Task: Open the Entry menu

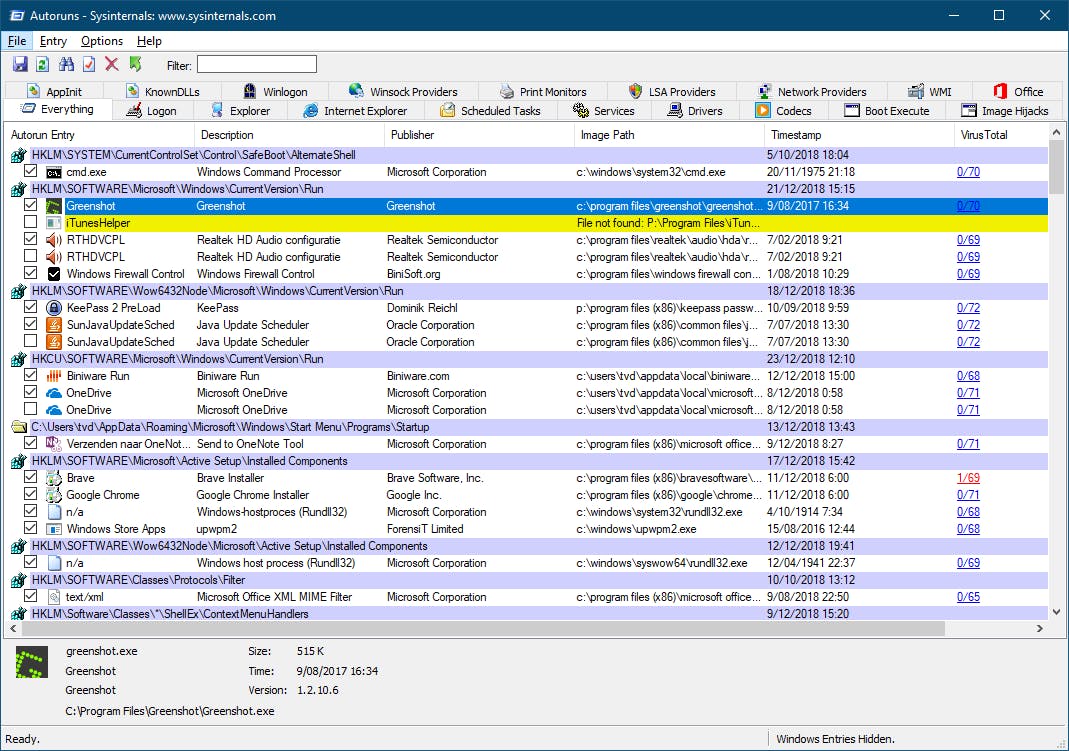Action: point(53,41)
